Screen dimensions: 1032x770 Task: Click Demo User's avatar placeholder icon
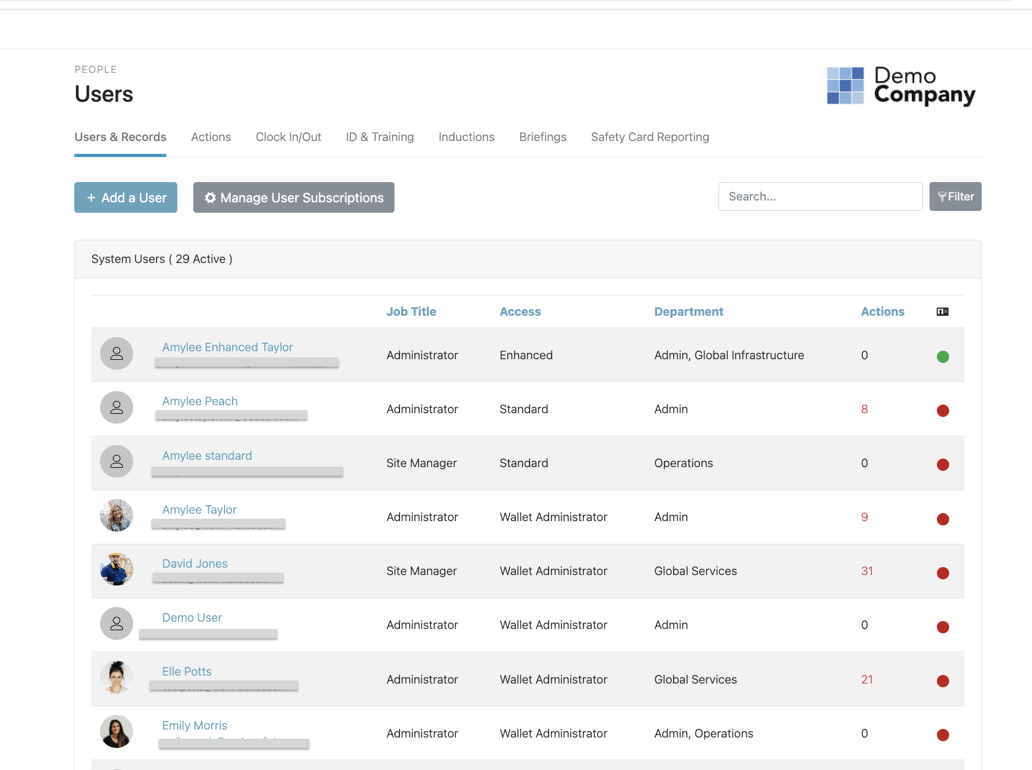(x=116, y=623)
